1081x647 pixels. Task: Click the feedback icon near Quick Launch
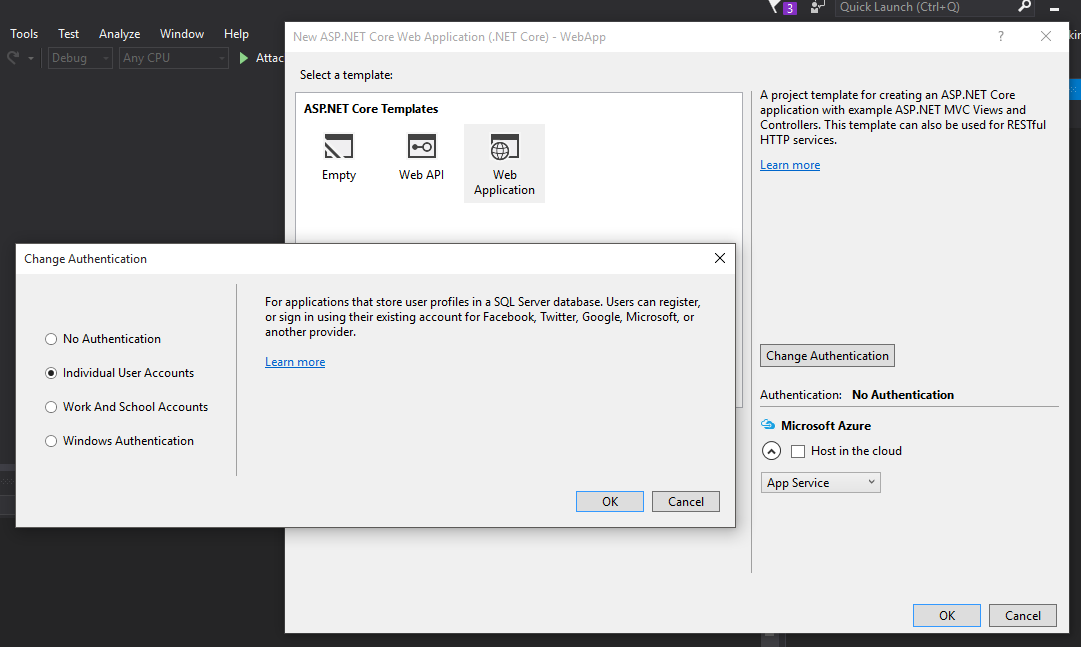(817, 7)
